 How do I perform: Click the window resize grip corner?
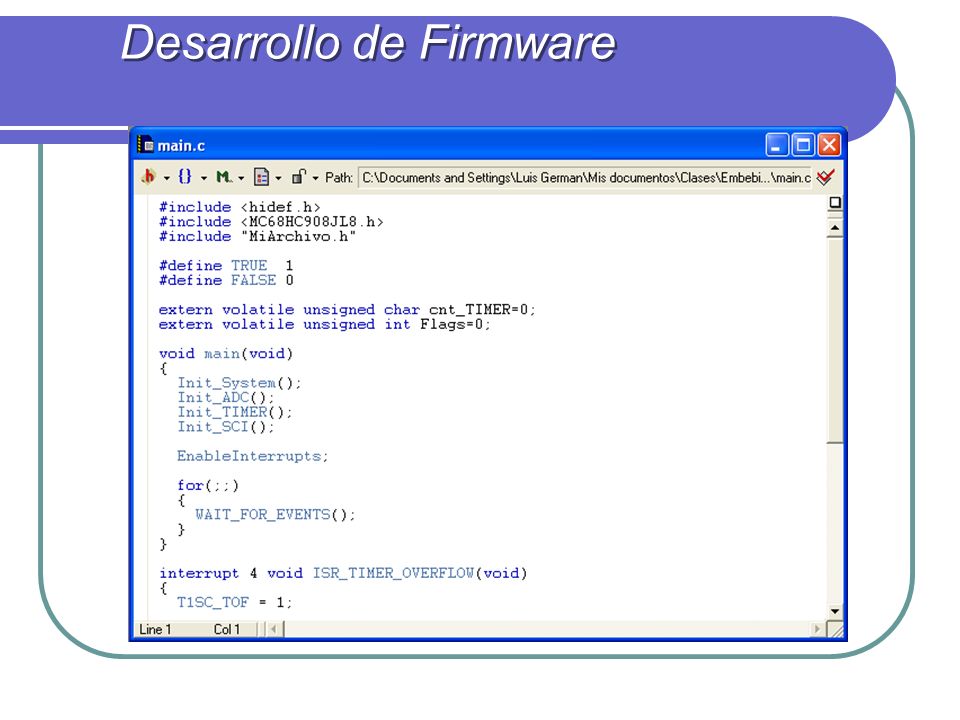835,629
